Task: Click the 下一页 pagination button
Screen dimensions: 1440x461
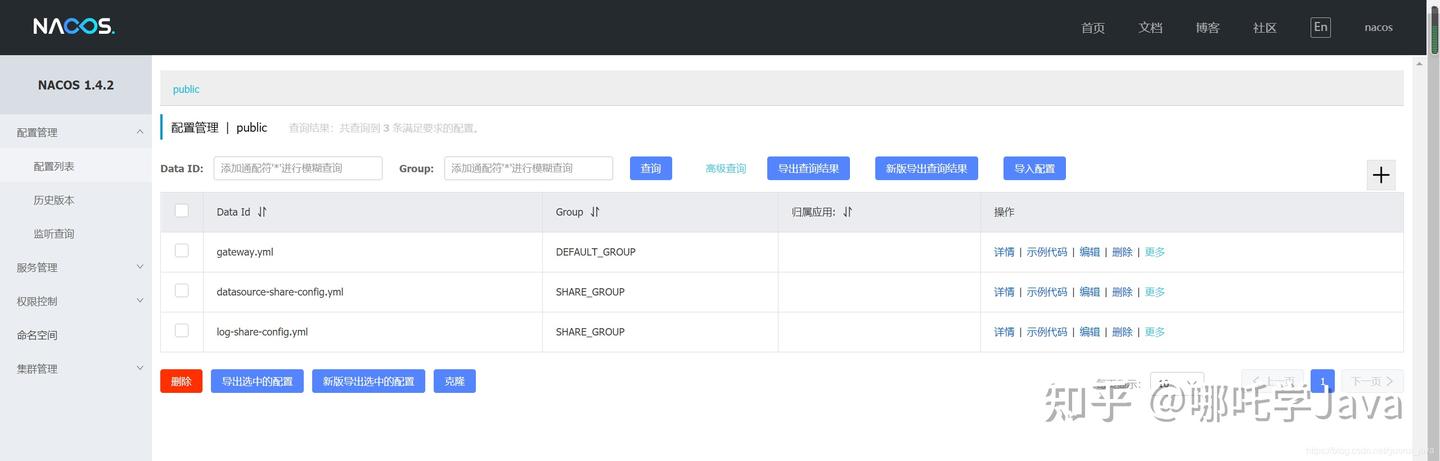Action: tap(1372, 381)
